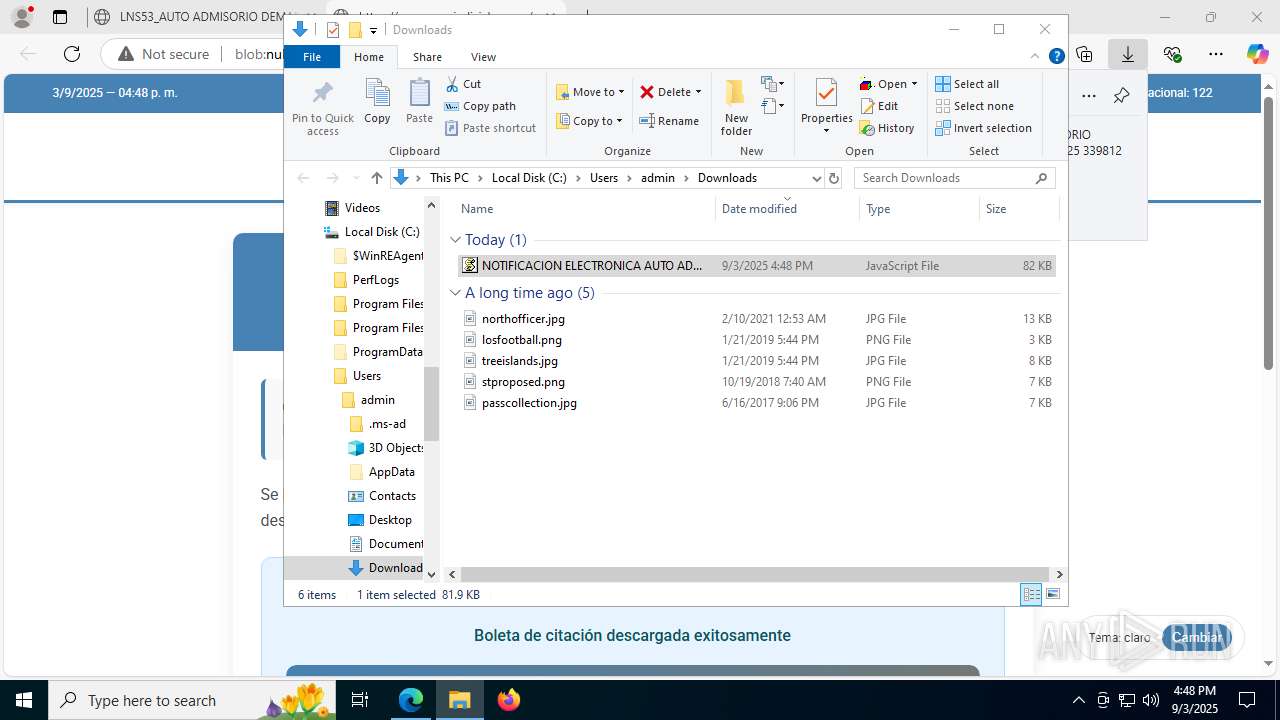Open Copy to dropdown
The image size is (1280, 720).
(x=589, y=121)
